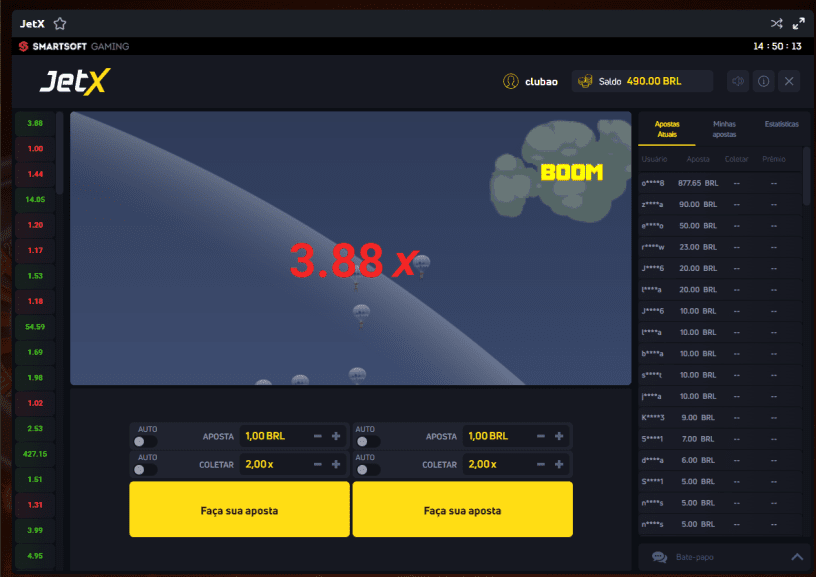Mute the game sound speaker icon
The image size is (816, 577).
pyautogui.click(x=737, y=81)
